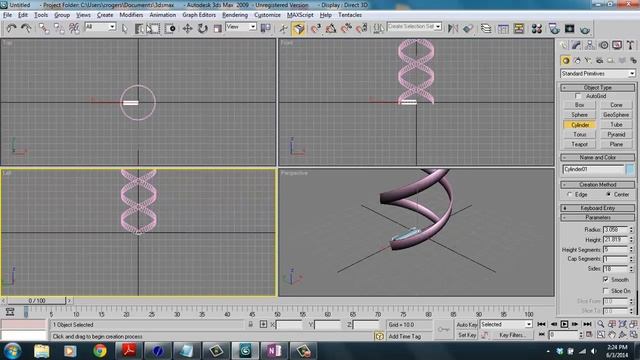640x360 pixels.
Task: Collapse the Parameters rollout
Action: [x=598, y=218]
